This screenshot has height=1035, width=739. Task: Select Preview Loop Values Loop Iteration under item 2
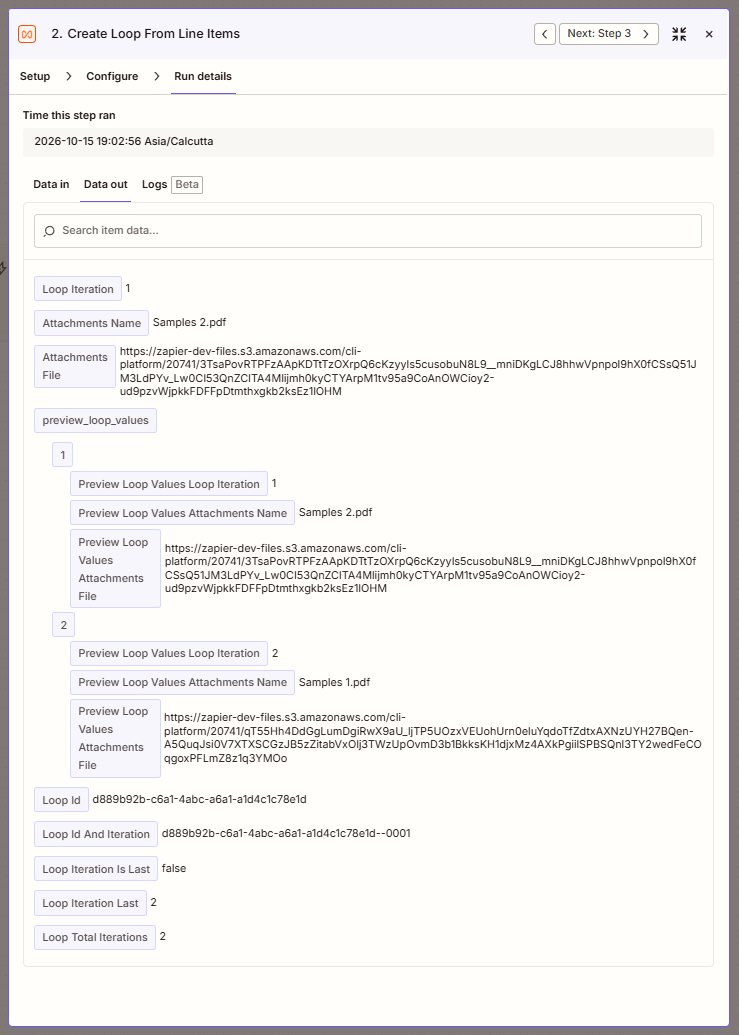pos(169,653)
